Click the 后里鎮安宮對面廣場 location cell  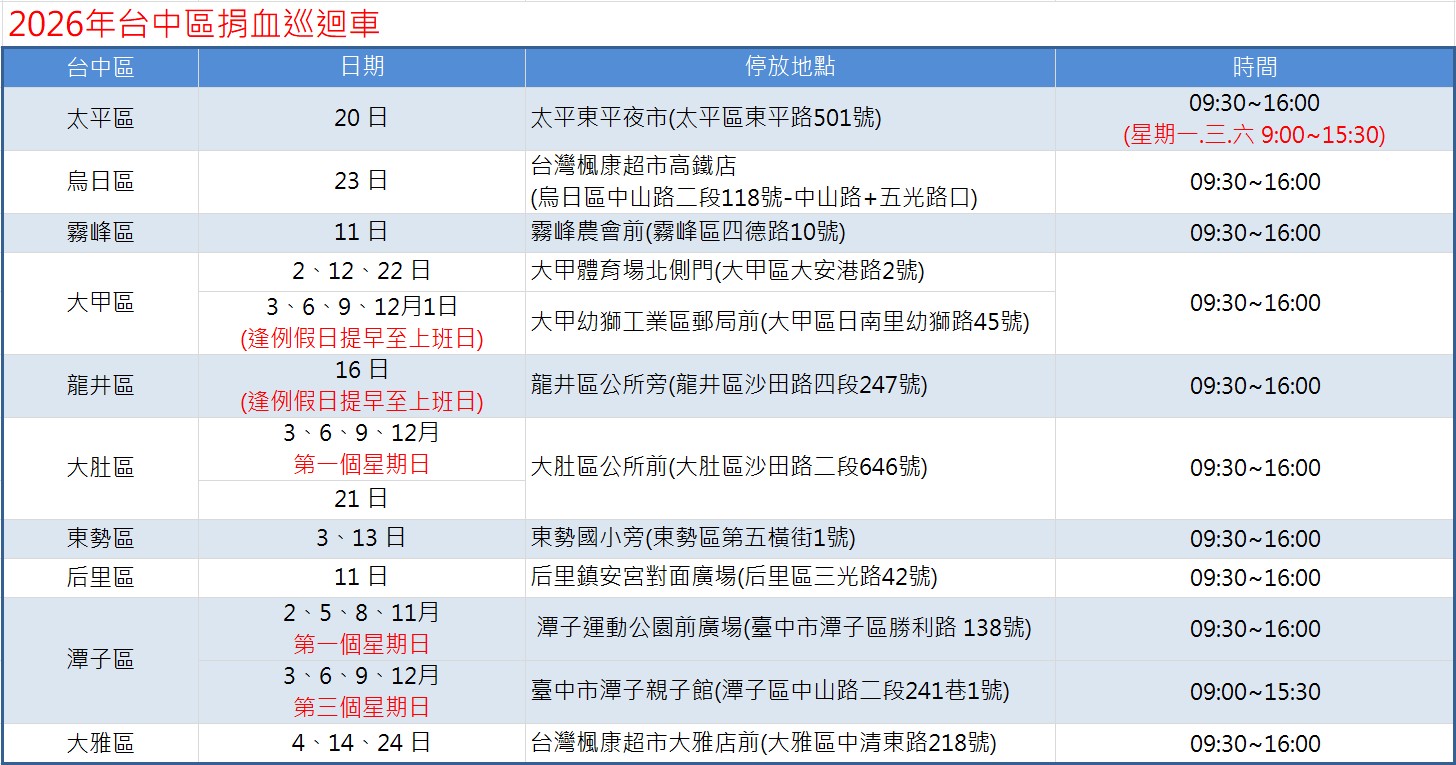pyautogui.click(x=734, y=578)
